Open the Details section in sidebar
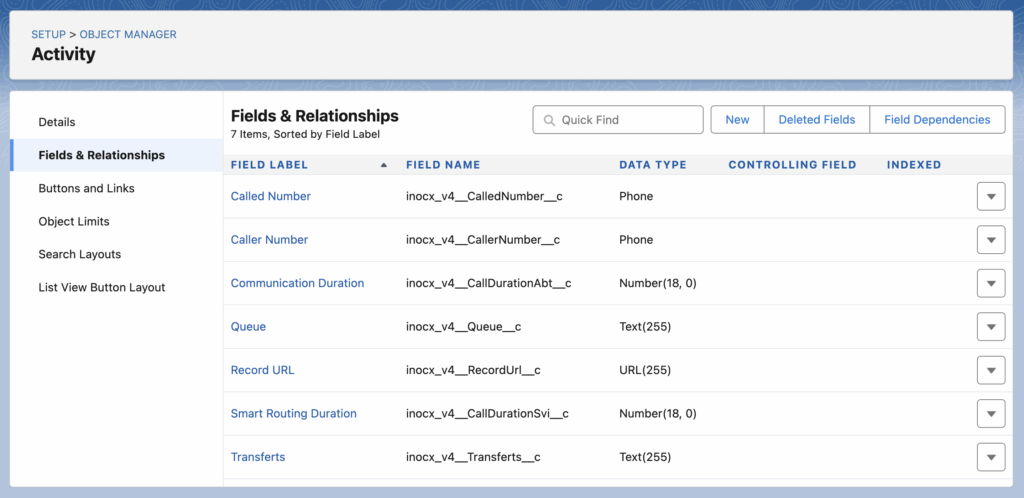Screen dimensions: 1024x498 [57, 122]
